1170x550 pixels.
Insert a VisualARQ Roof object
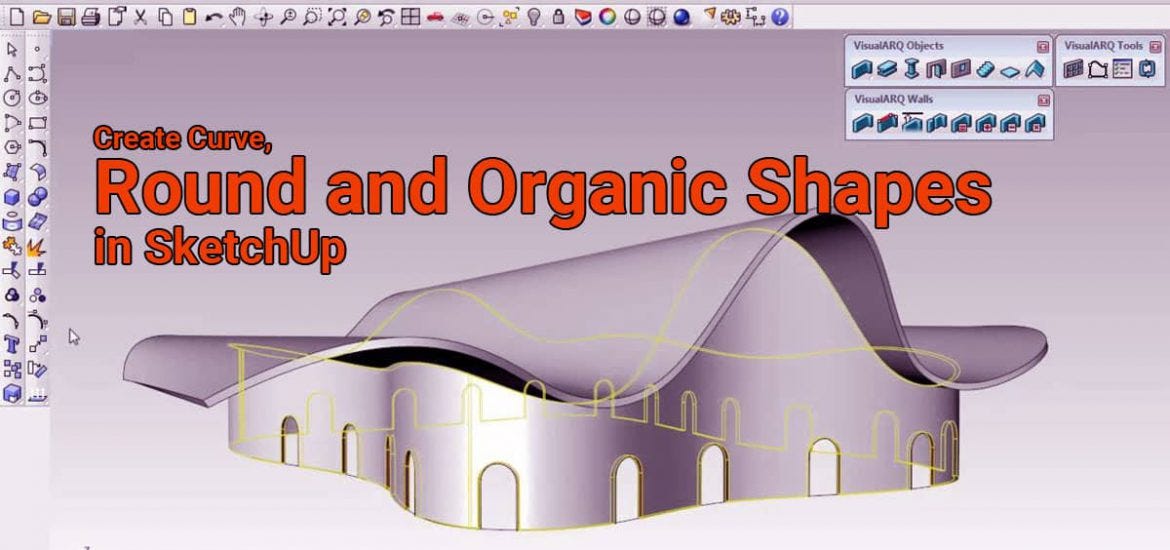(x=1034, y=70)
